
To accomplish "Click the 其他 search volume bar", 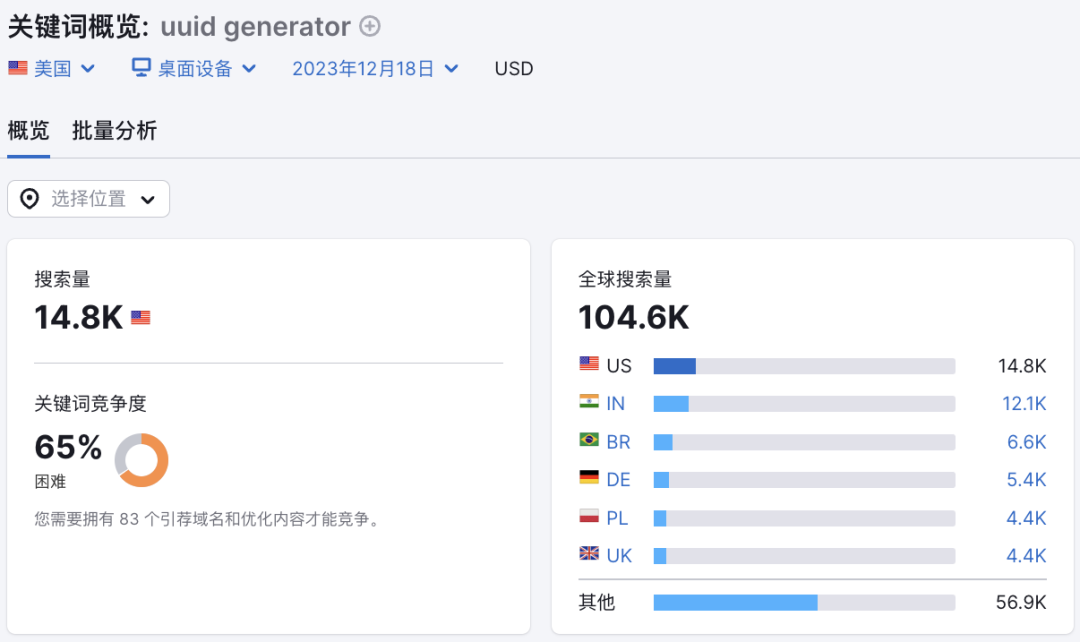I will (x=735, y=602).
